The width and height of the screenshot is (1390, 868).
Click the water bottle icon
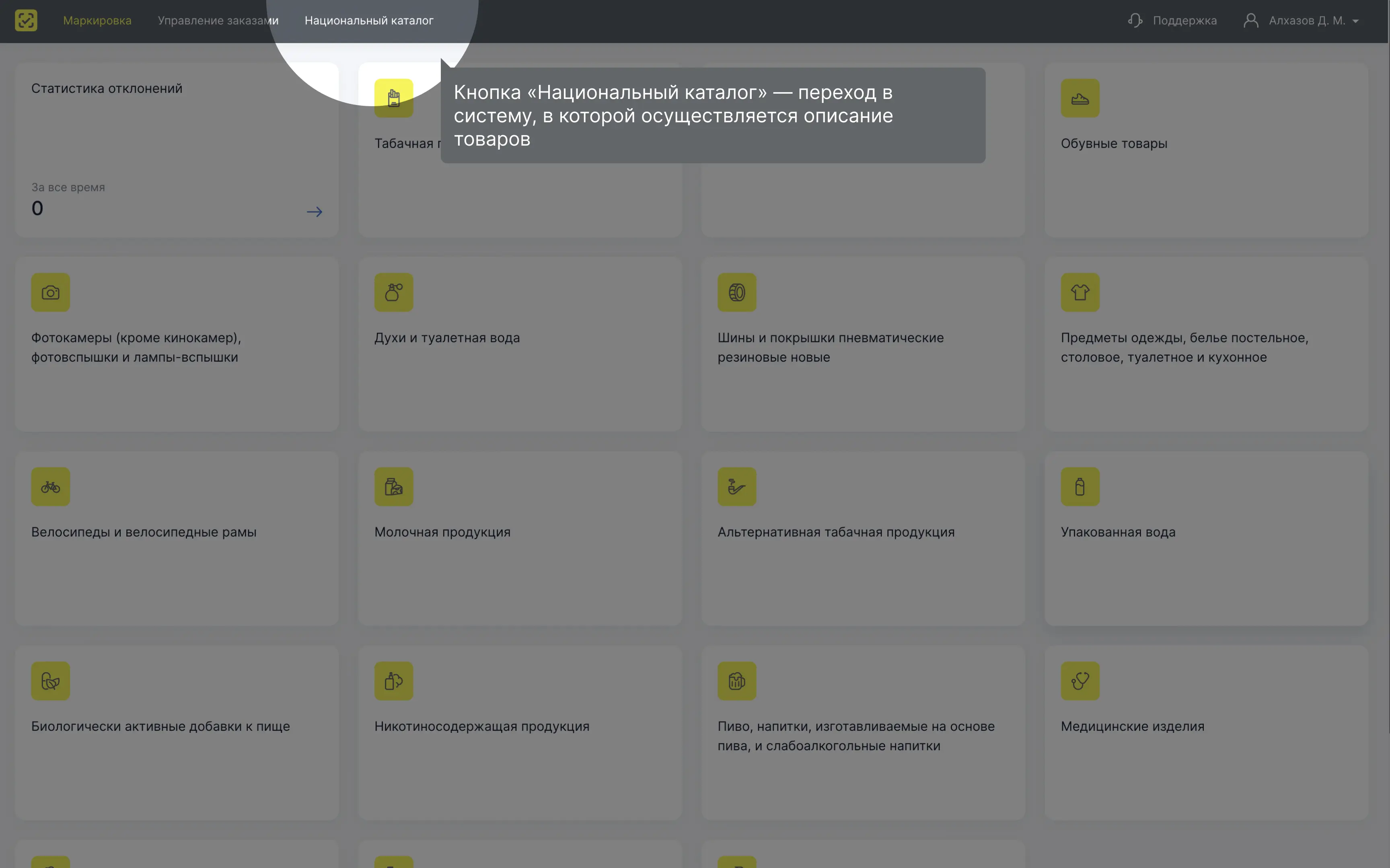pos(1080,487)
